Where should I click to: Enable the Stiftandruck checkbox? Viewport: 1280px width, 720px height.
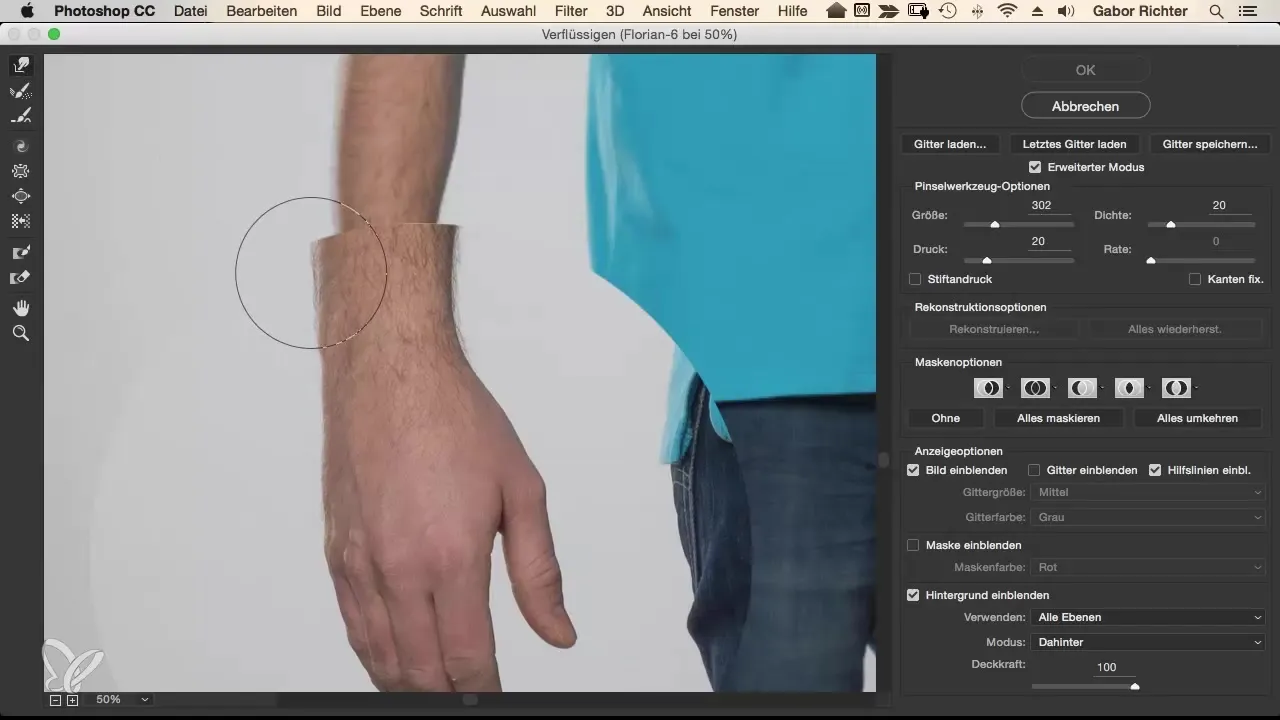pyautogui.click(x=915, y=279)
